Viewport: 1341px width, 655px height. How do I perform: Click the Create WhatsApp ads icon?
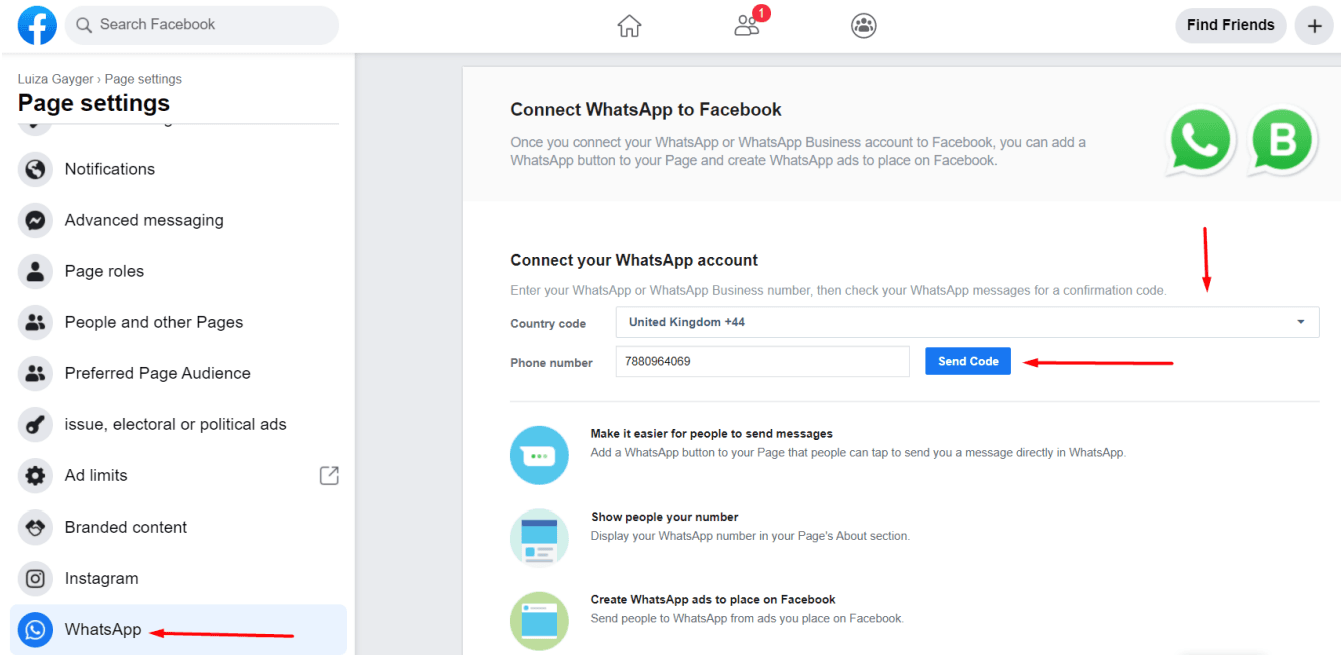(539, 621)
